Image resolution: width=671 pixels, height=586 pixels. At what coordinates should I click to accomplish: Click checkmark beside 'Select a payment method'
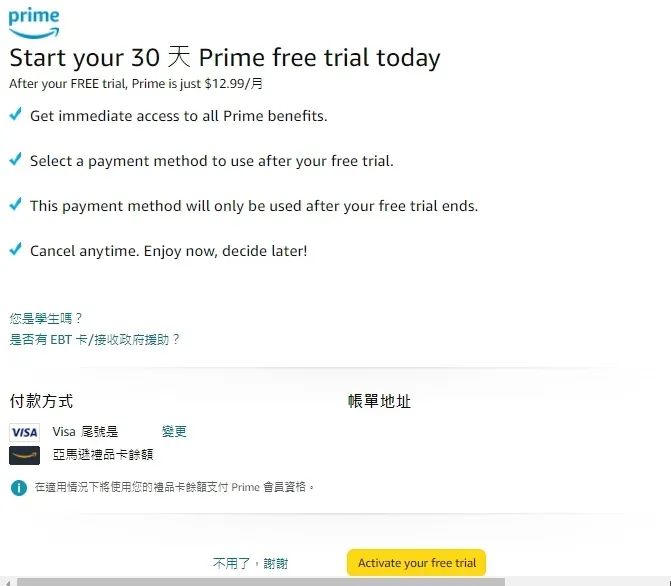coord(15,160)
